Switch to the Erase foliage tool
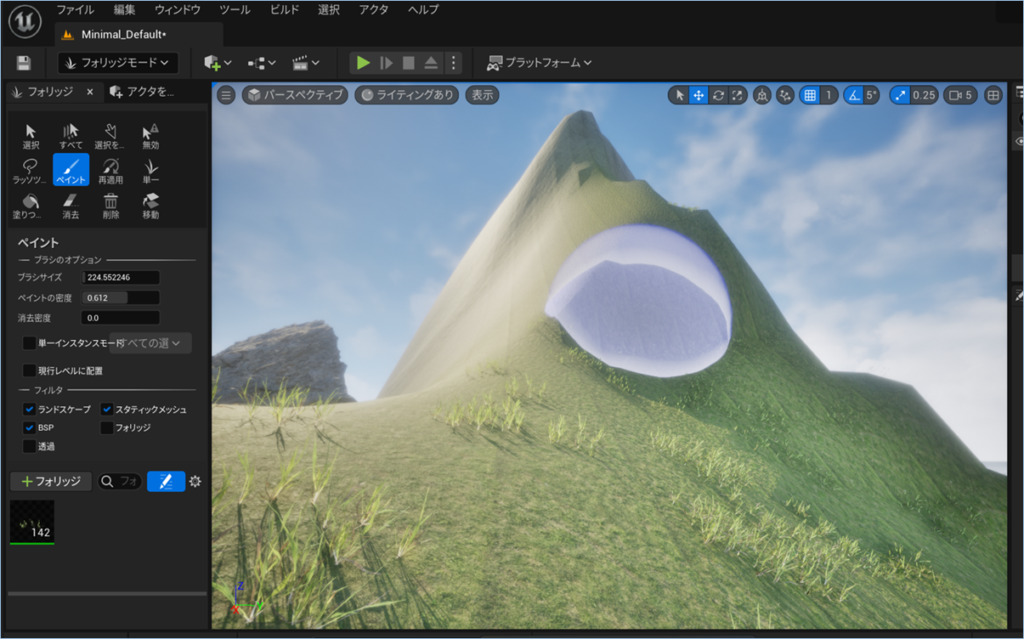Image resolution: width=1024 pixels, height=639 pixels. point(70,203)
